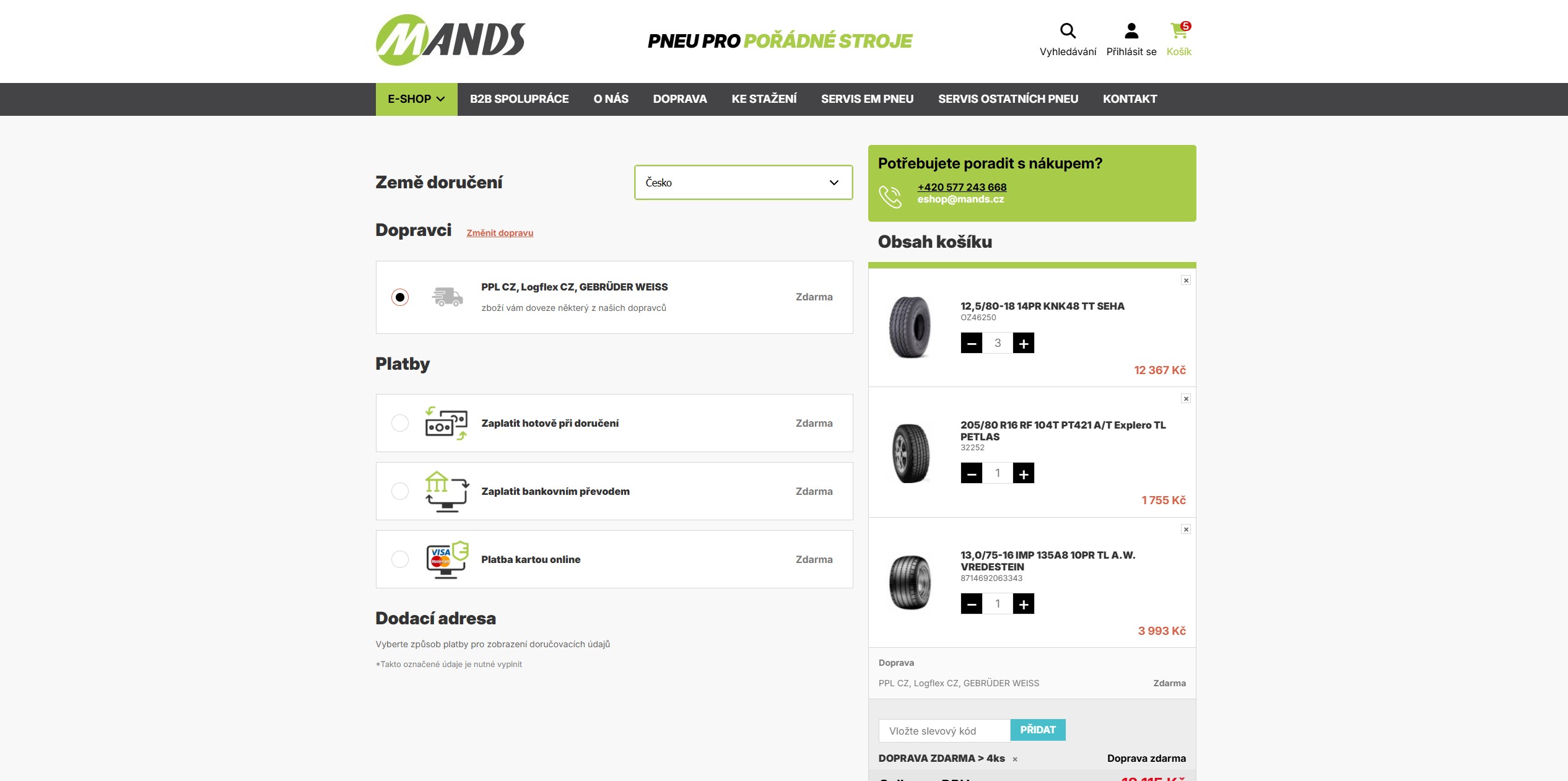Select cash on delivery payment option
The image size is (1568, 781).
coord(400,423)
